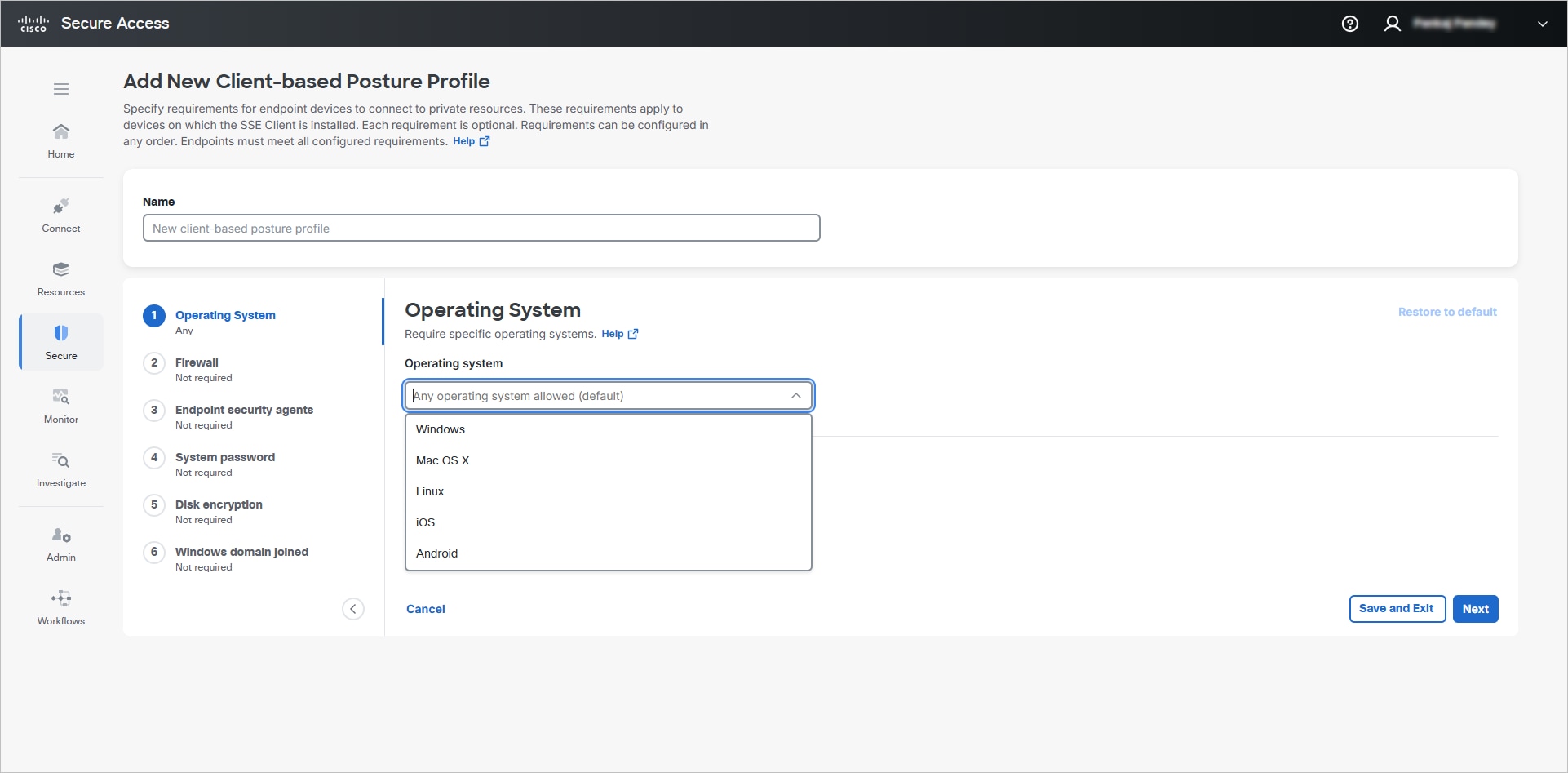Click the Cisco logo
The image size is (1568, 773).
click(33, 24)
